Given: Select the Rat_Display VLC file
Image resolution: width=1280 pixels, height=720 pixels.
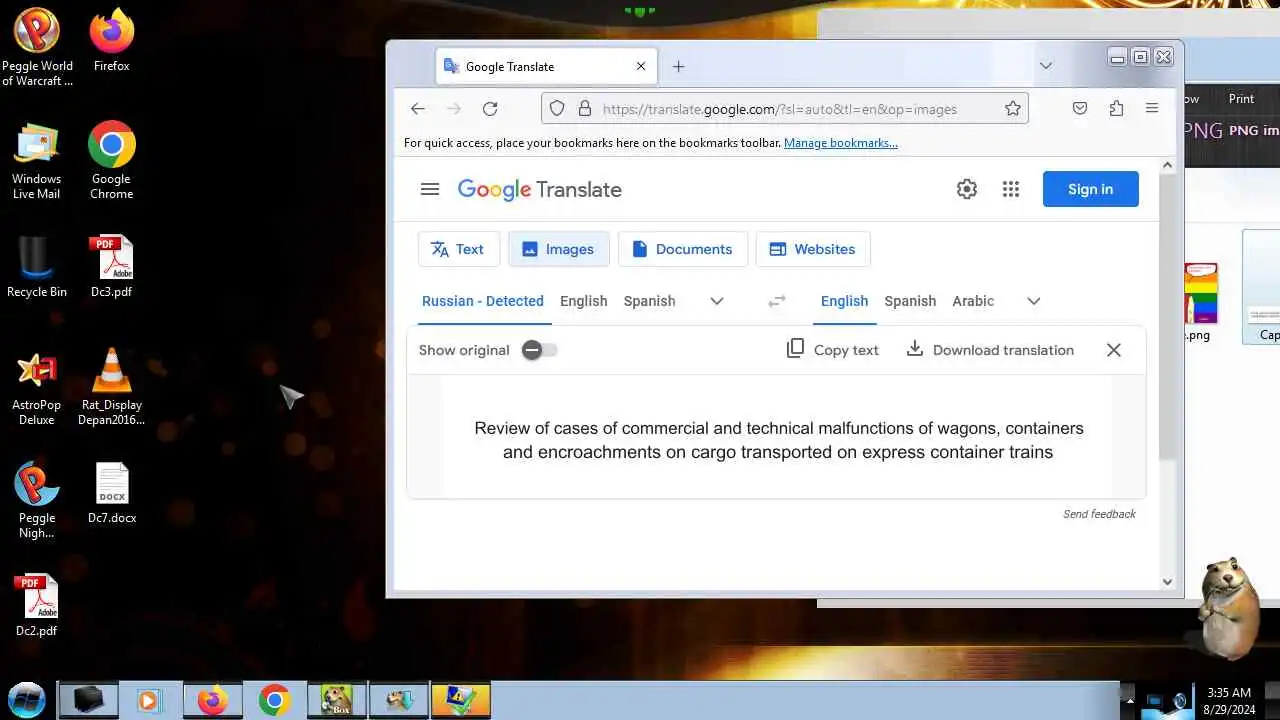Looking at the screenshot, I should [x=111, y=388].
